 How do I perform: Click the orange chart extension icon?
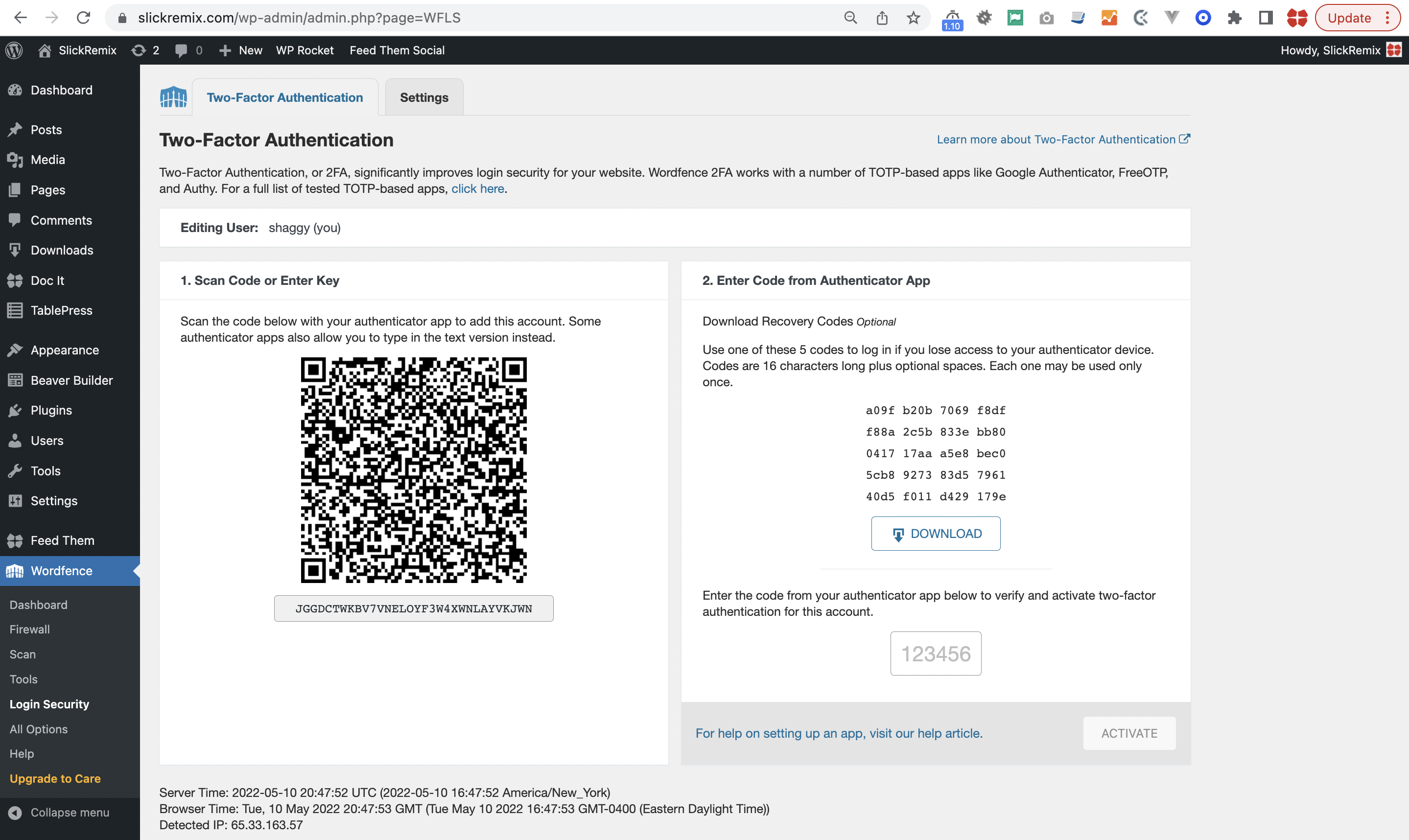coord(1109,18)
